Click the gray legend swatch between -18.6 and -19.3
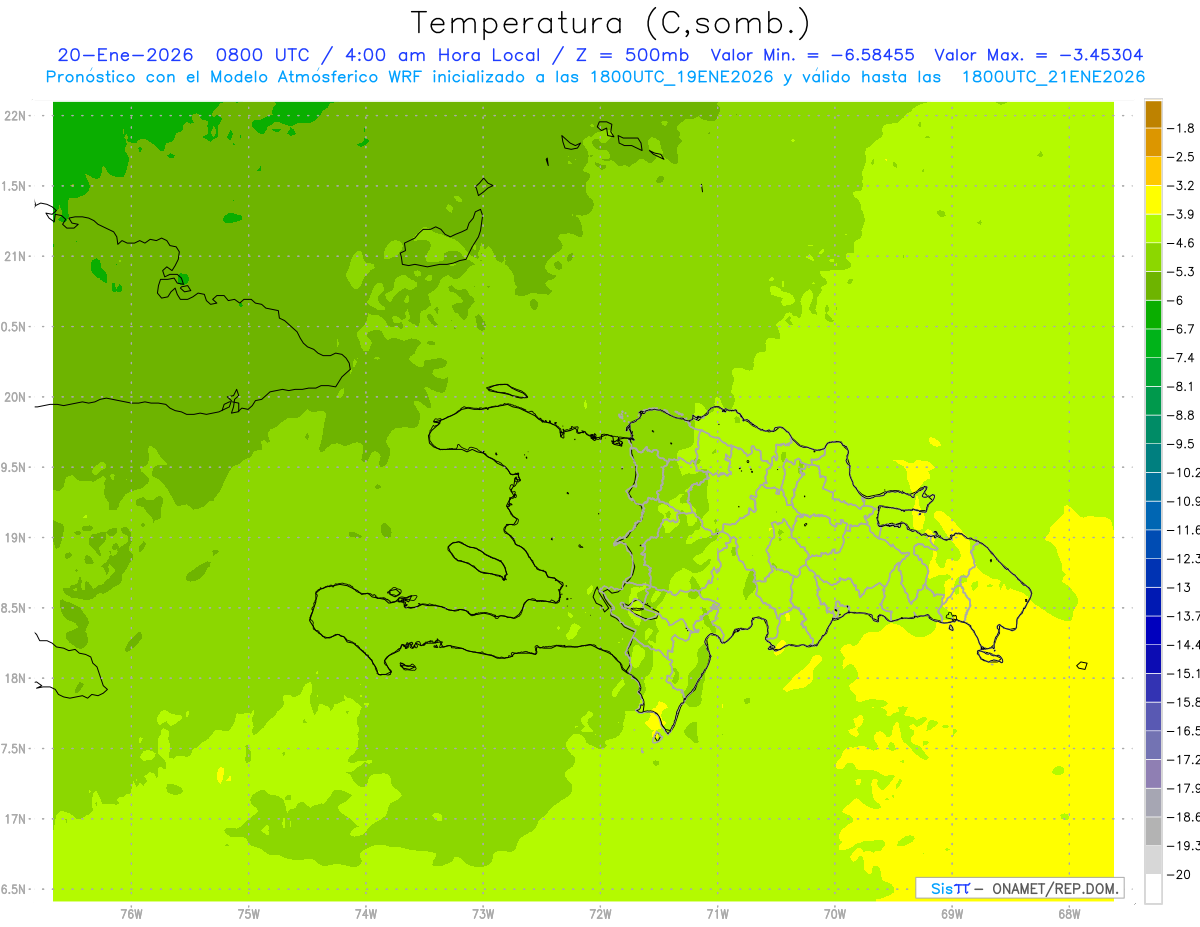The image size is (1200, 927). (1153, 831)
